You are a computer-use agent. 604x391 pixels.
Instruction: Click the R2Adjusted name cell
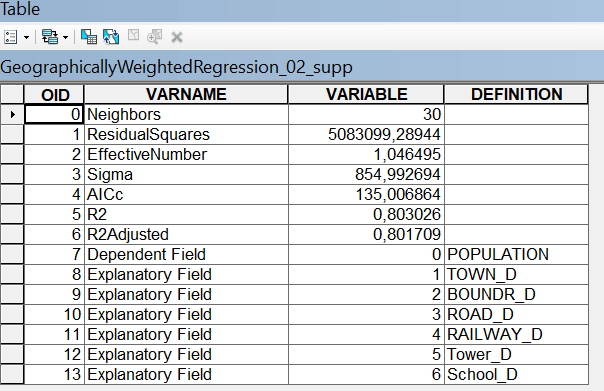tap(186, 235)
